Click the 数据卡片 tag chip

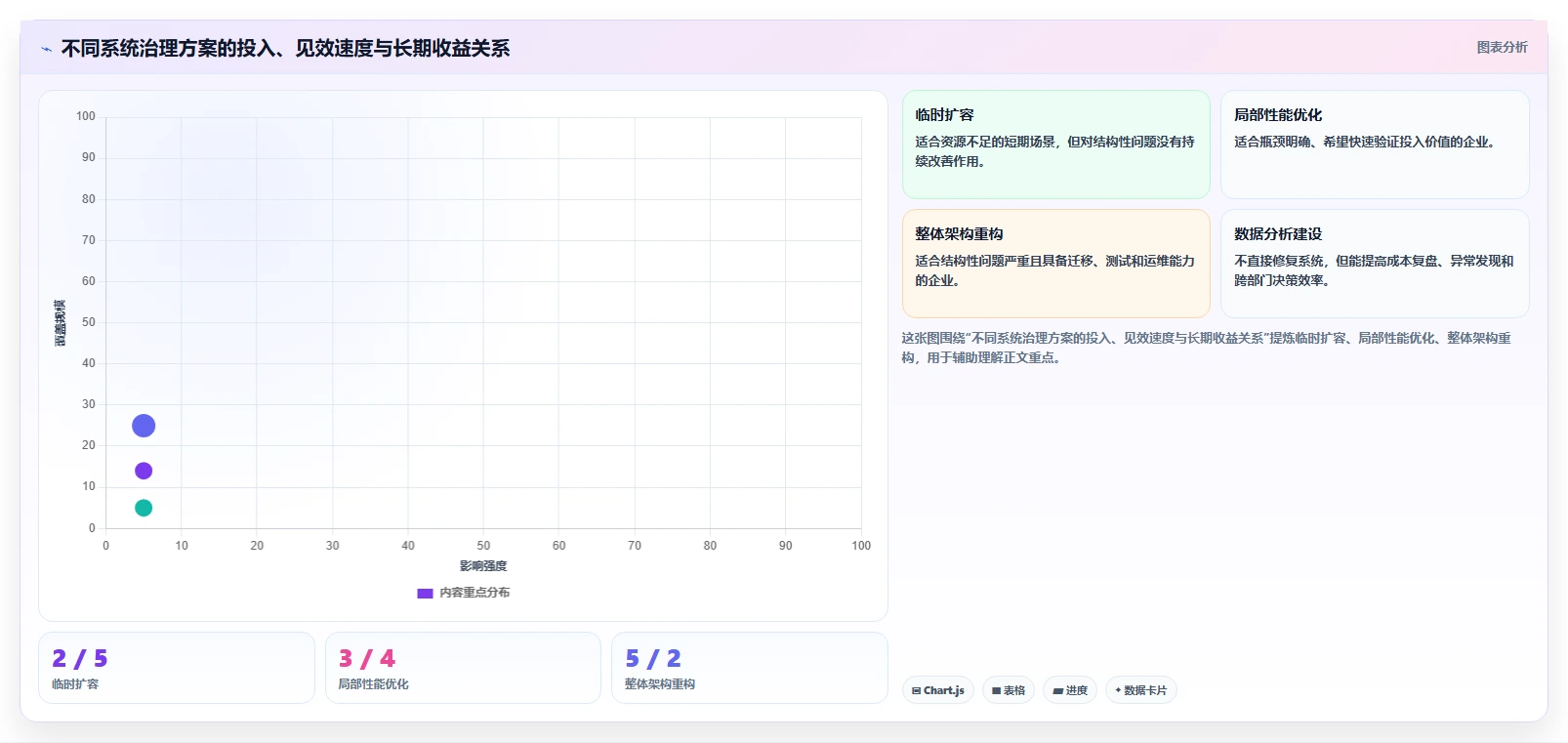pyautogui.click(x=1141, y=690)
